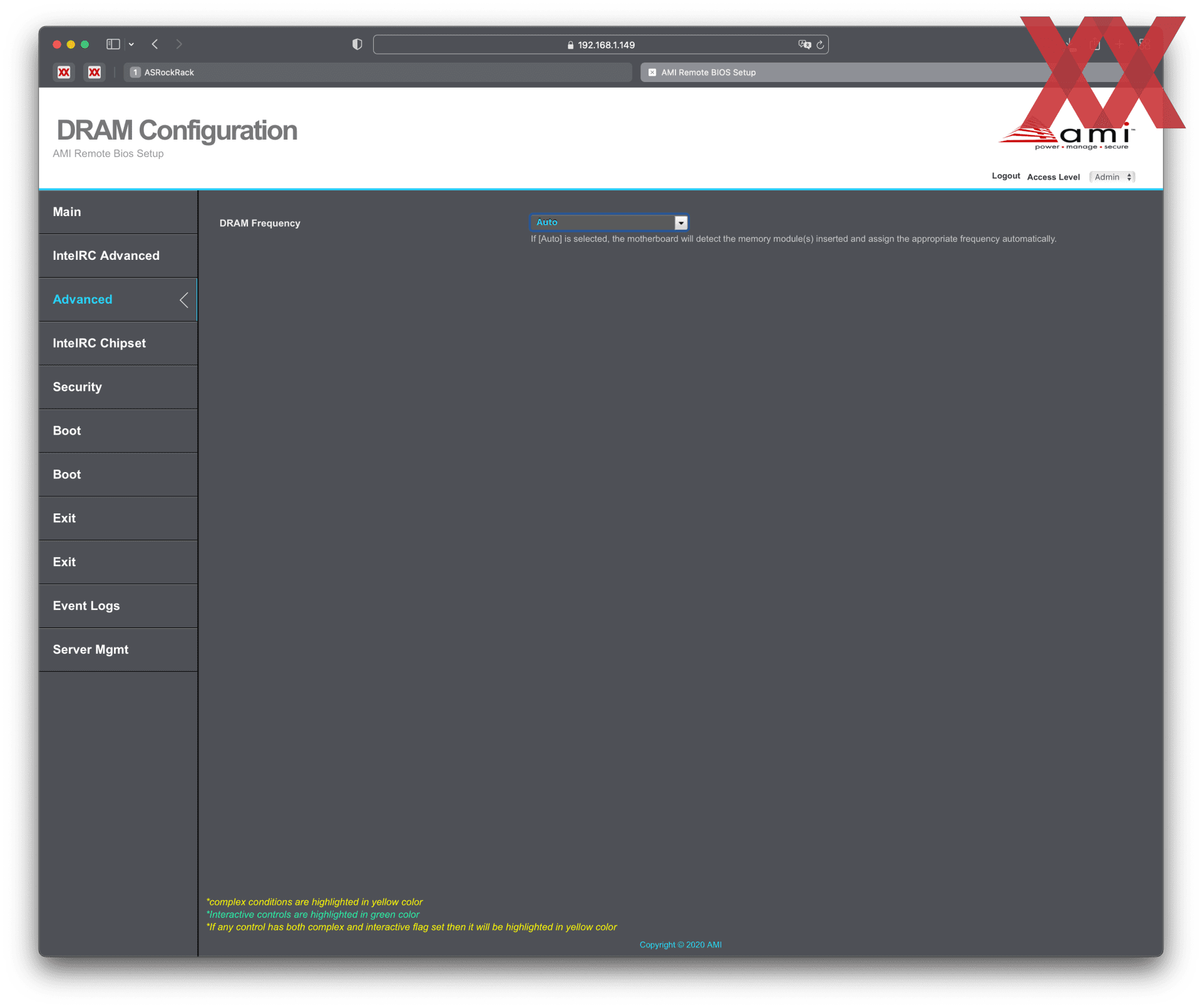This screenshot has height=1008, width=1202.
Task: Click the AMI Remote Bios Setup subtitle
Action: click(x=108, y=154)
